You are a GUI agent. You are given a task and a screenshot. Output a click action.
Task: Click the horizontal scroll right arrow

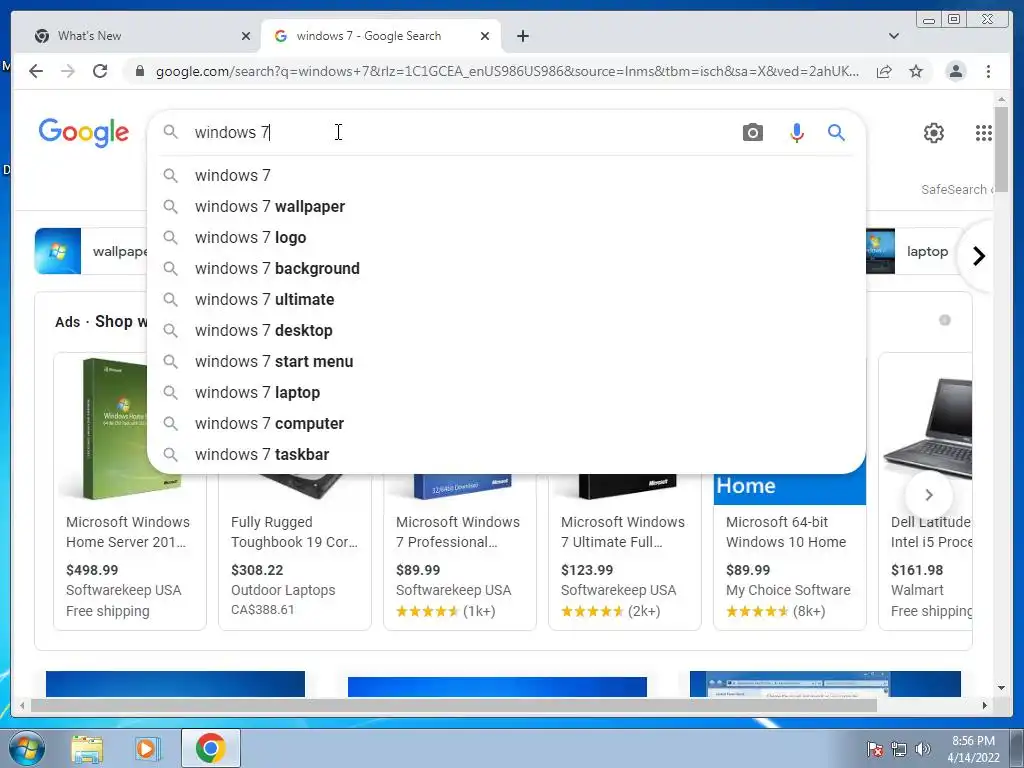point(985,705)
